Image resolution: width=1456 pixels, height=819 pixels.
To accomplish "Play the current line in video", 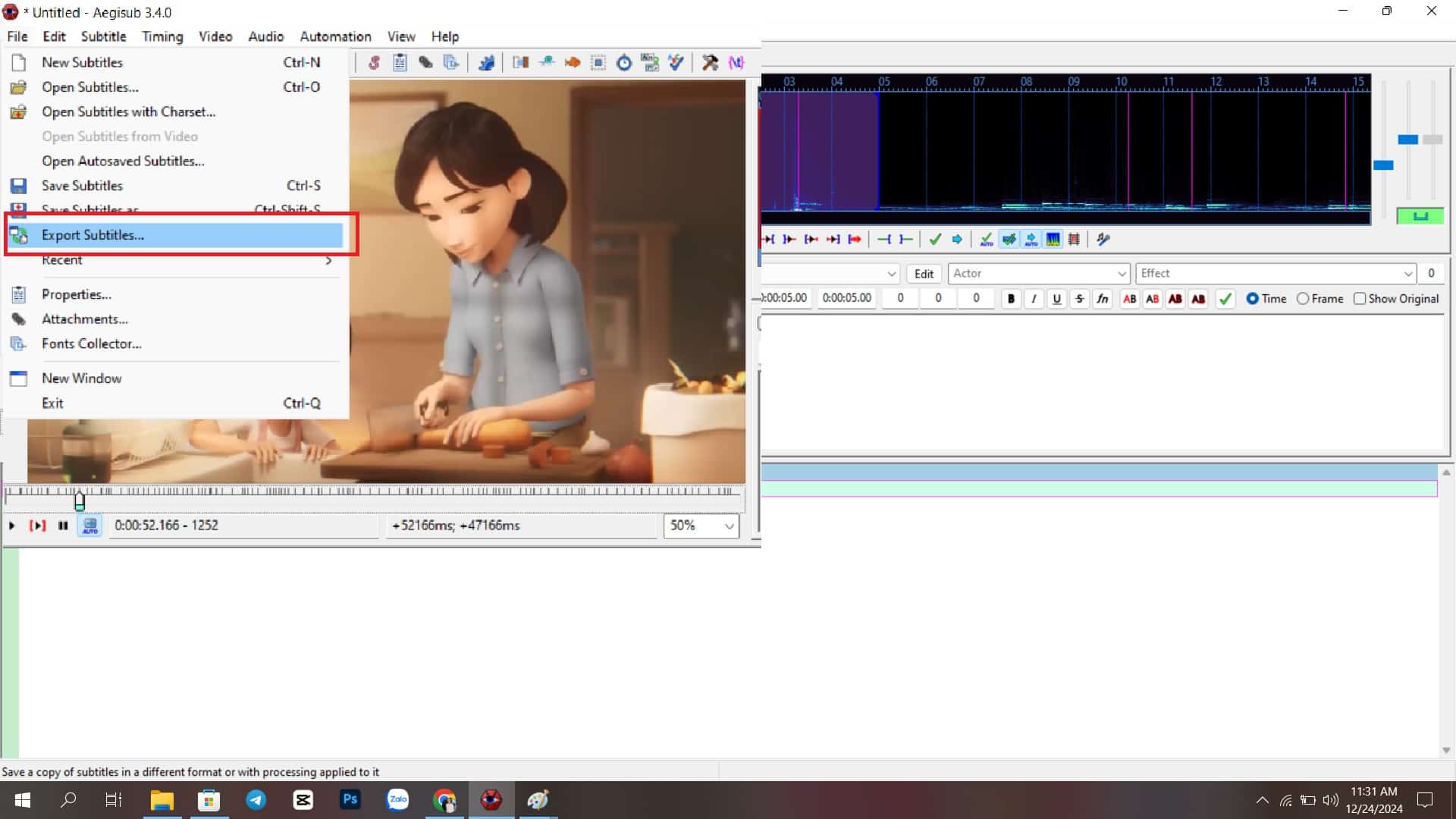I will (x=38, y=526).
